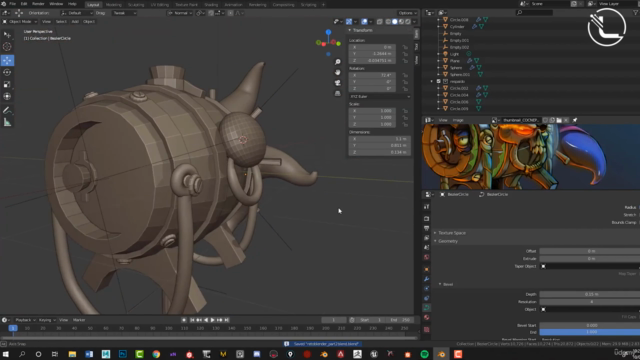This screenshot has width=640, height=360.
Task: Toggle the lock next to Scale X
Action: click(x=405, y=111)
